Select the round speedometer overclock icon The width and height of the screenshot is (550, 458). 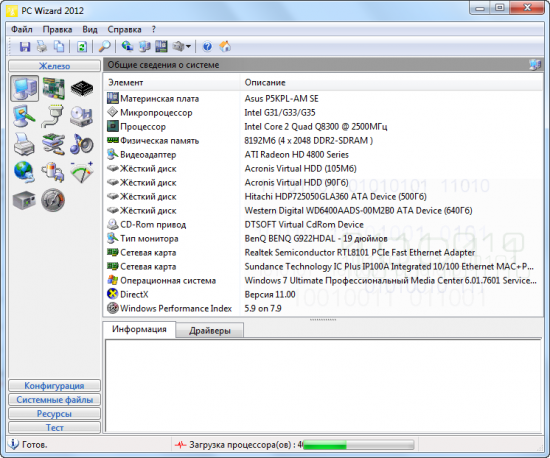click(x=53, y=200)
